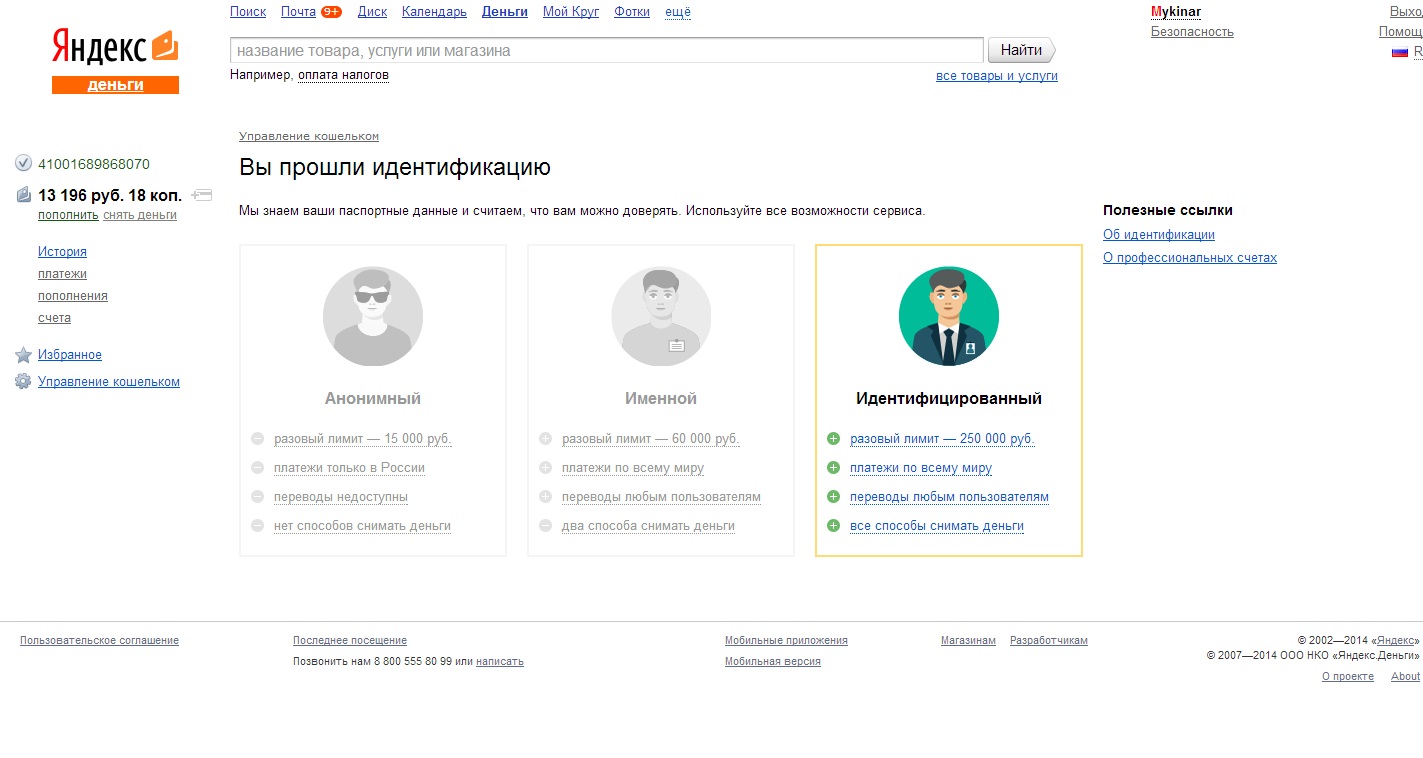Click the icon by Именной переводы любым пользователям
The height and width of the screenshot is (758, 1423).
point(545,497)
